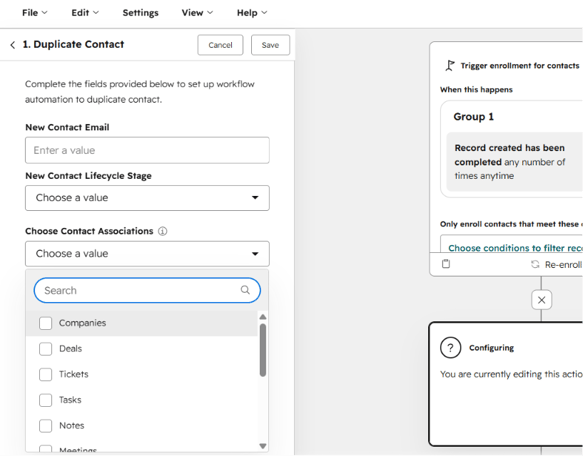Click Choose conditions to filter link

pos(515,248)
